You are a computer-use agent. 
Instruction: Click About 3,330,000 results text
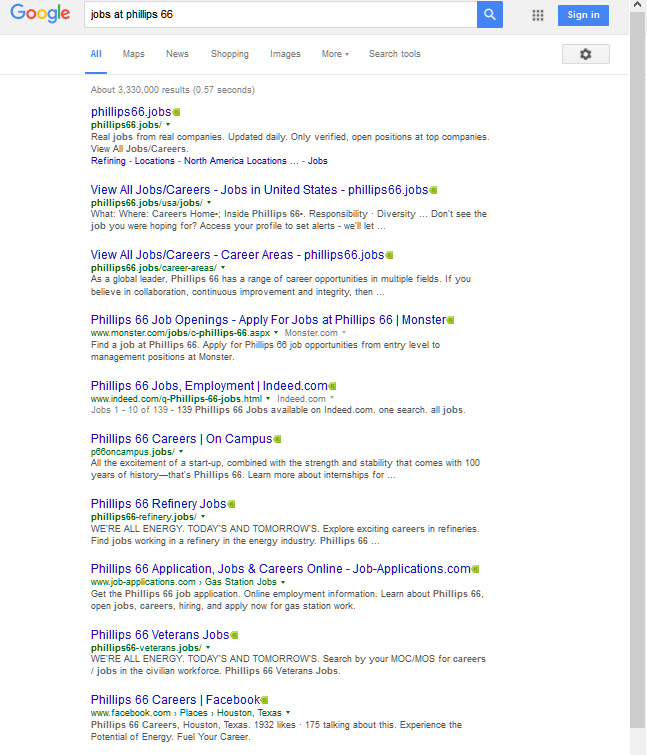click(x=173, y=90)
